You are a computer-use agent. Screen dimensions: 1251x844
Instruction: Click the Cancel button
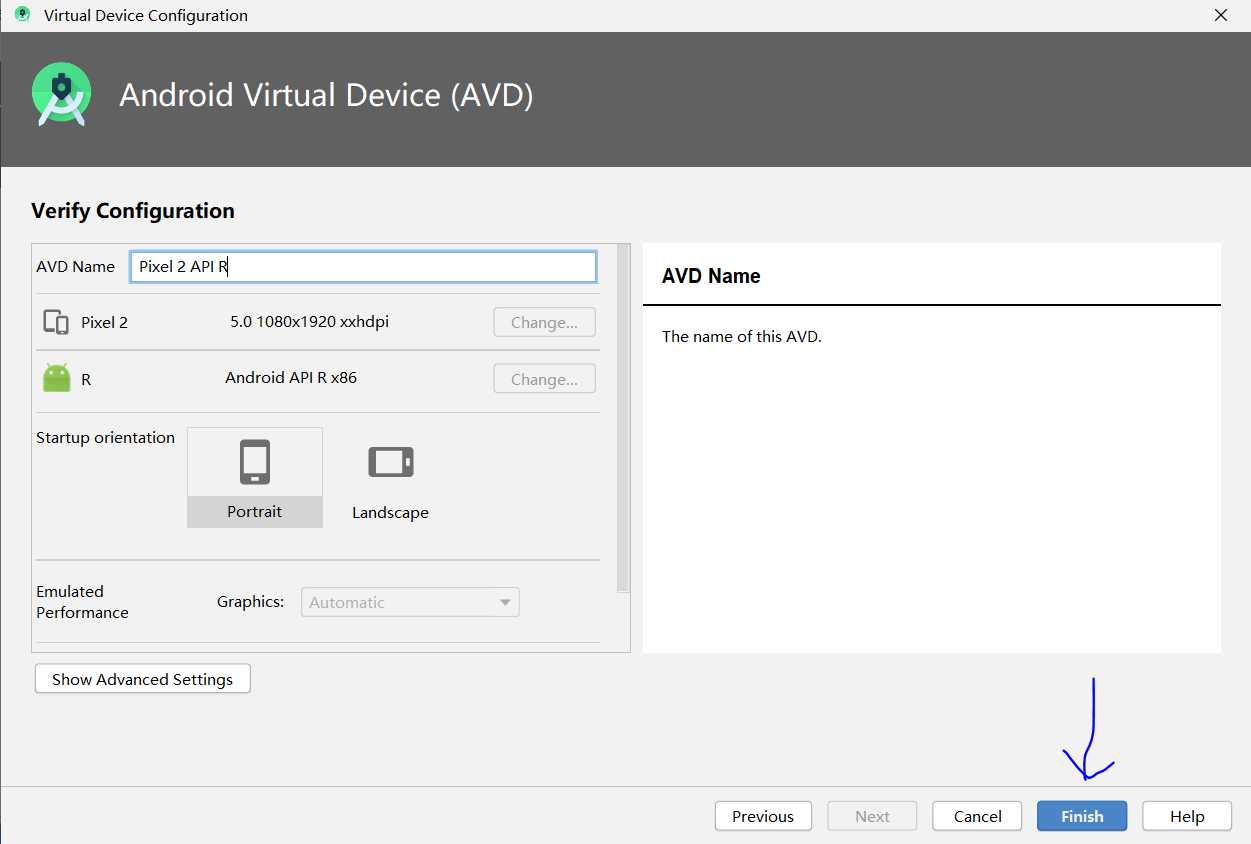(x=977, y=816)
